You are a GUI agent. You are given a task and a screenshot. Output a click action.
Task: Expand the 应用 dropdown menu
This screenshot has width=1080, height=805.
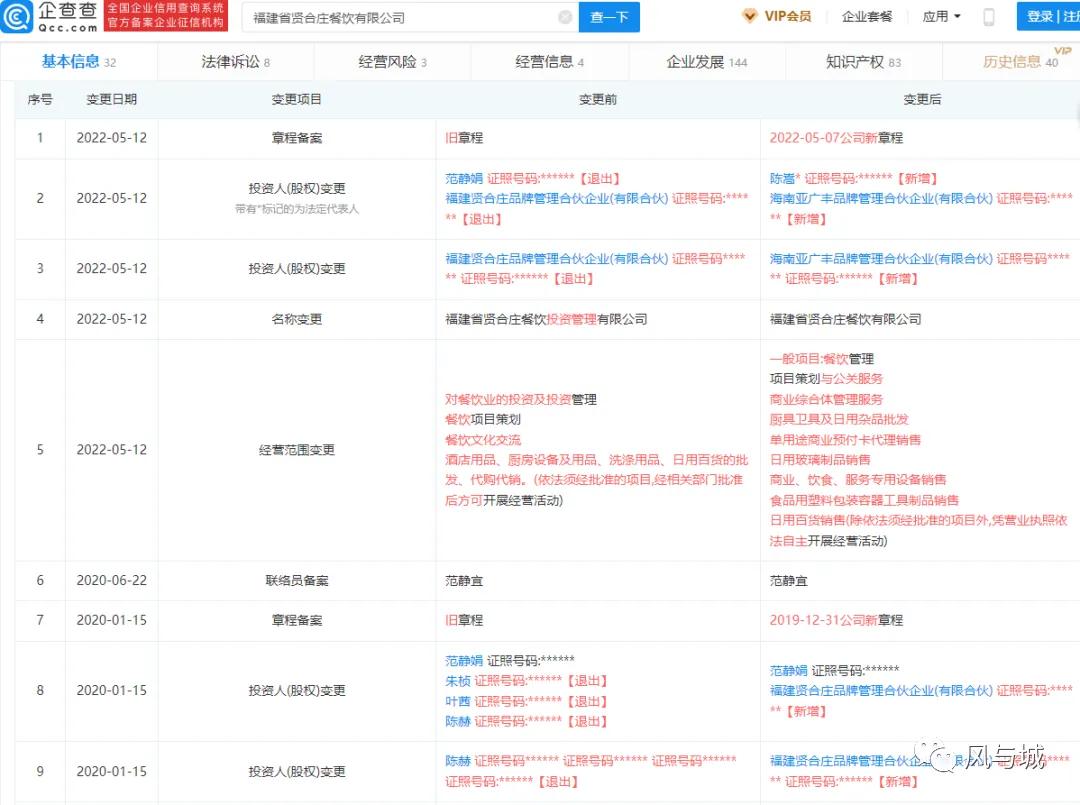point(941,17)
